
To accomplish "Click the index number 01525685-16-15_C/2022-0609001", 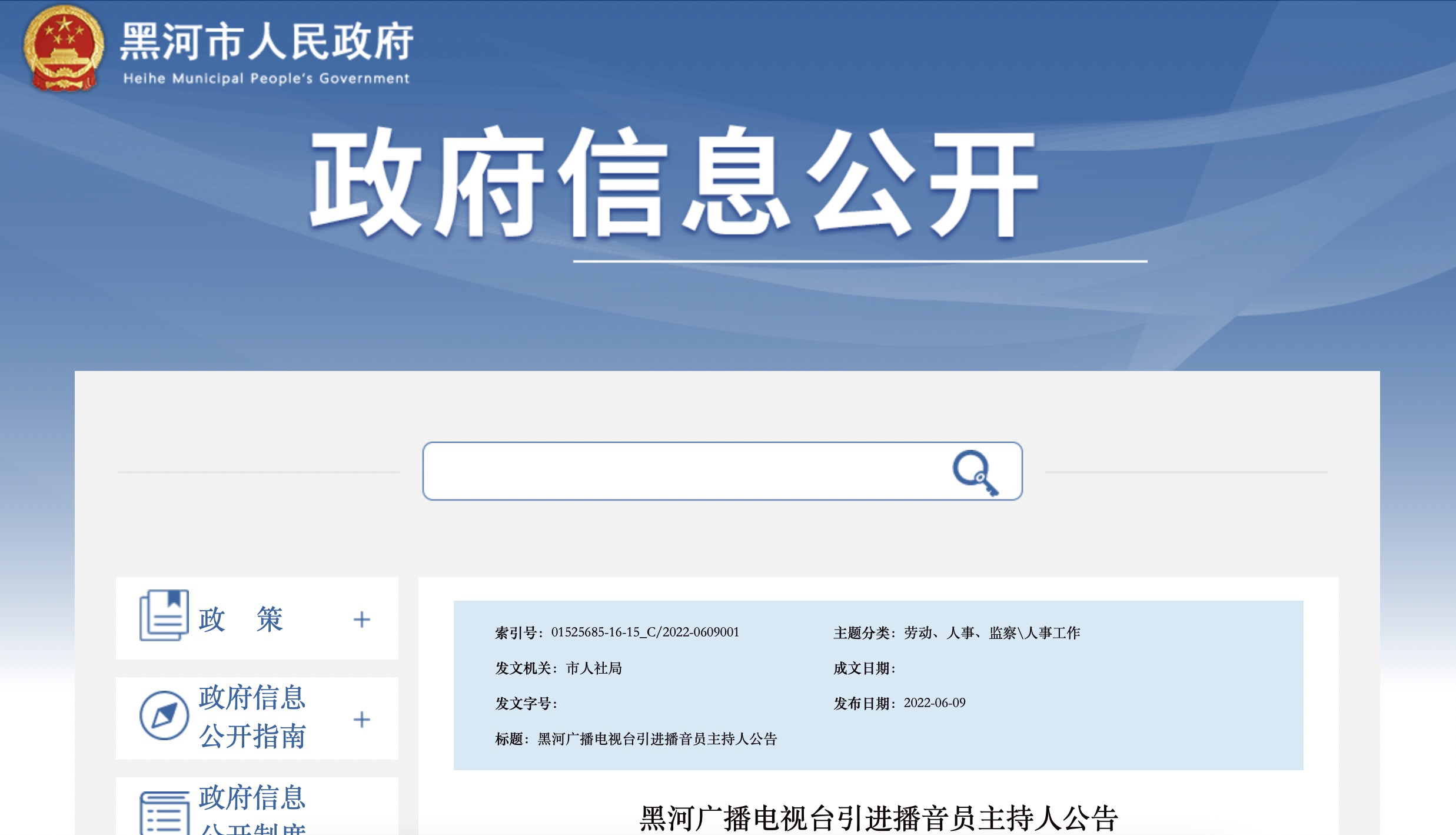I will pos(644,632).
